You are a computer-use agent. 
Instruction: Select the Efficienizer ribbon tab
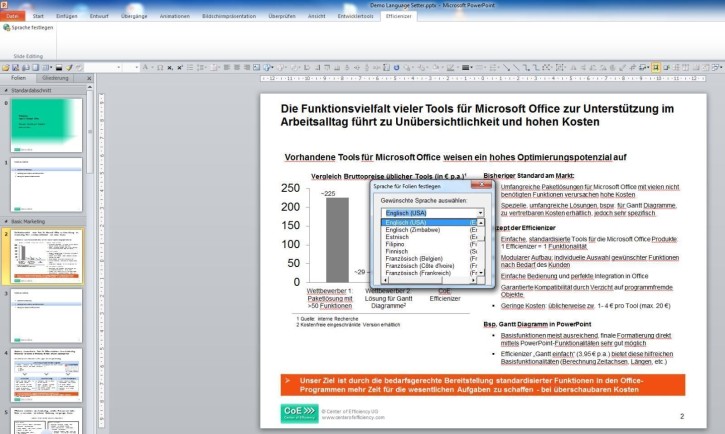tap(399, 16)
